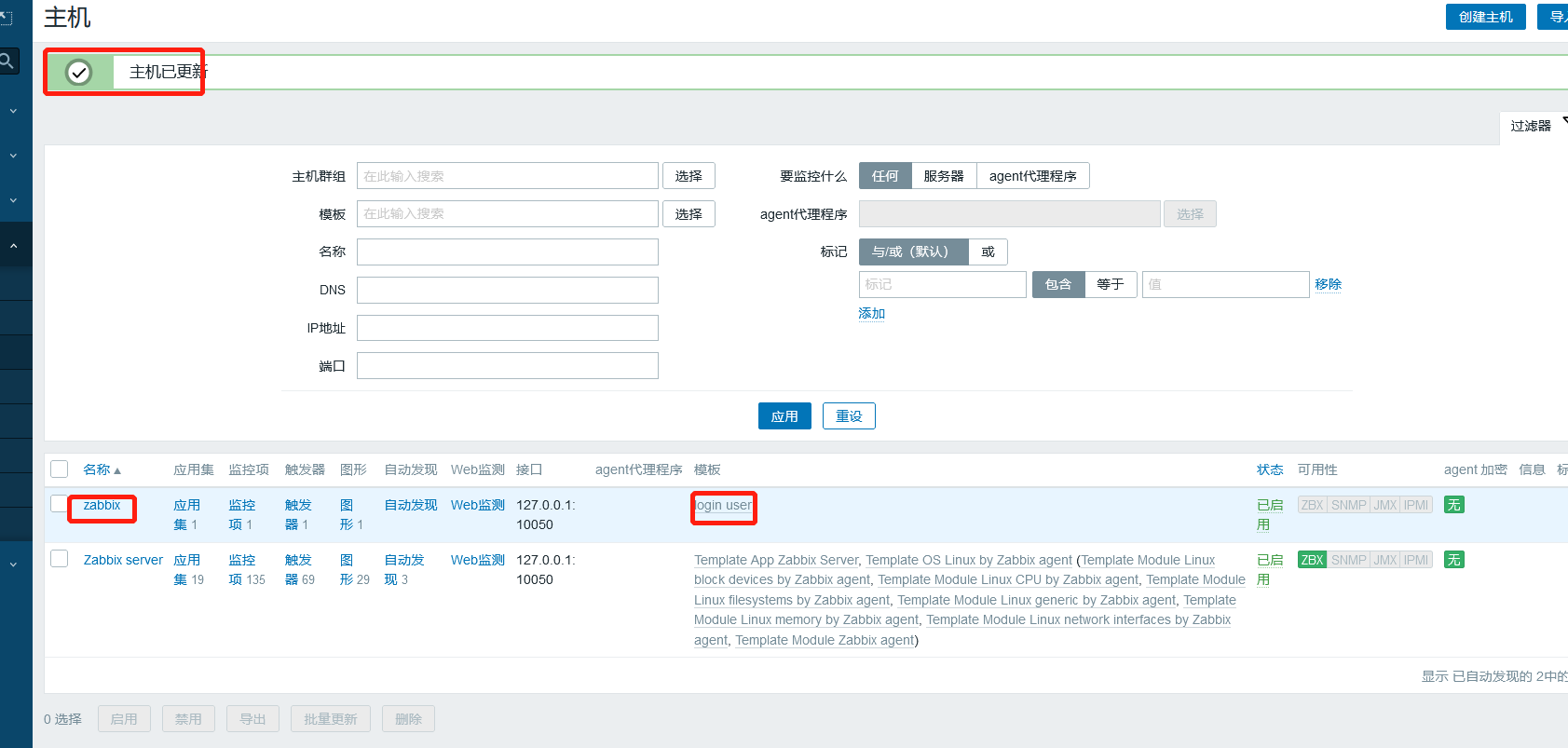Screen dimensions: 1568x748
Task: Select 服务器 monitoring option
Action: pyautogui.click(x=944, y=176)
